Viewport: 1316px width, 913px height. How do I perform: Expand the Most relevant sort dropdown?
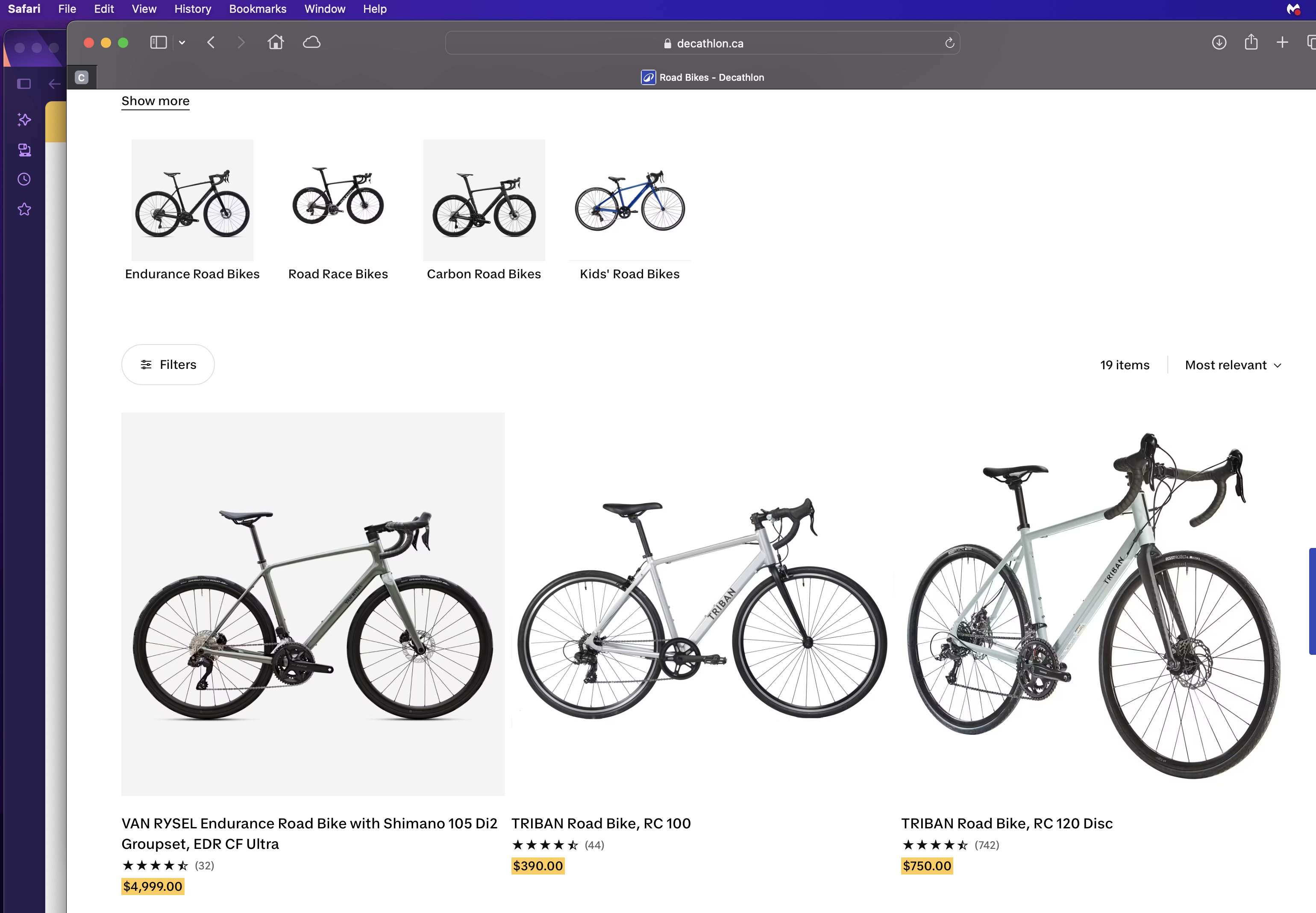pyautogui.click(x=1233, y=365)
